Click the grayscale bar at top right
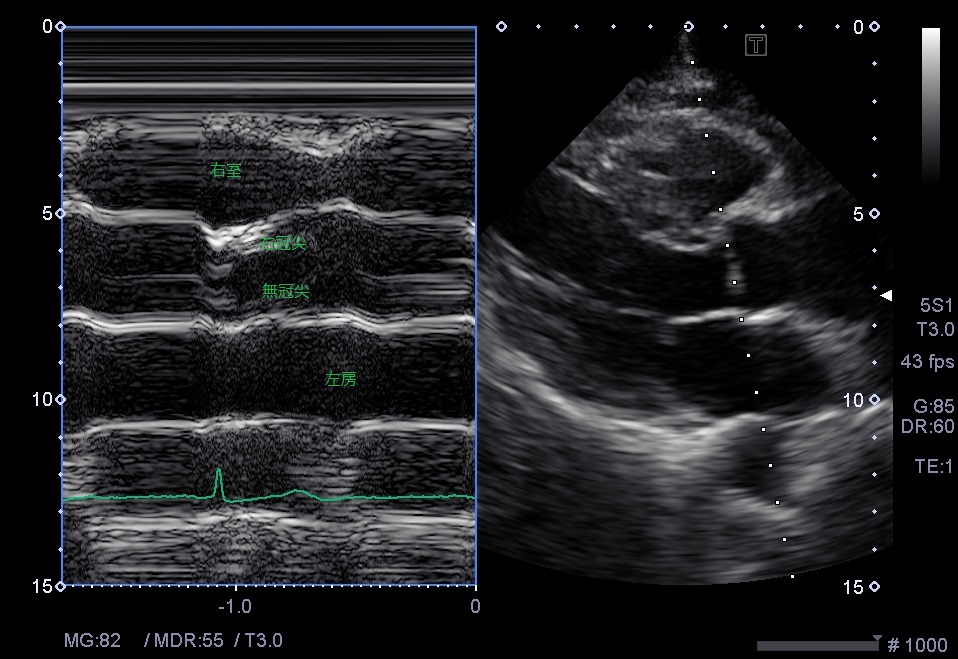The image size is (958, 659). [931, 106]
